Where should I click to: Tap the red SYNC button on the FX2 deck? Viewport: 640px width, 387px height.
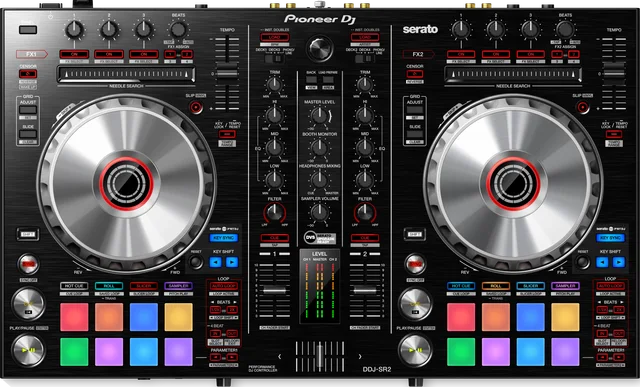(x=415, y=264)
